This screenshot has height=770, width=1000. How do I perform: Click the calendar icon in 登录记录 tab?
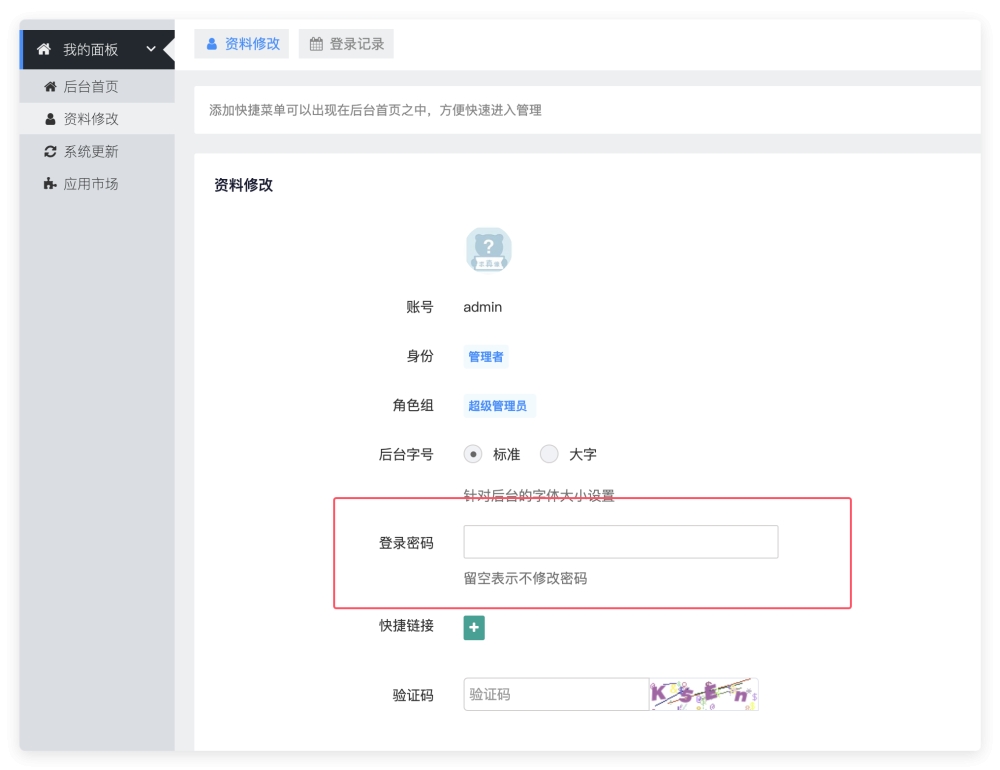pyautogui.click(x=316, y=44)
